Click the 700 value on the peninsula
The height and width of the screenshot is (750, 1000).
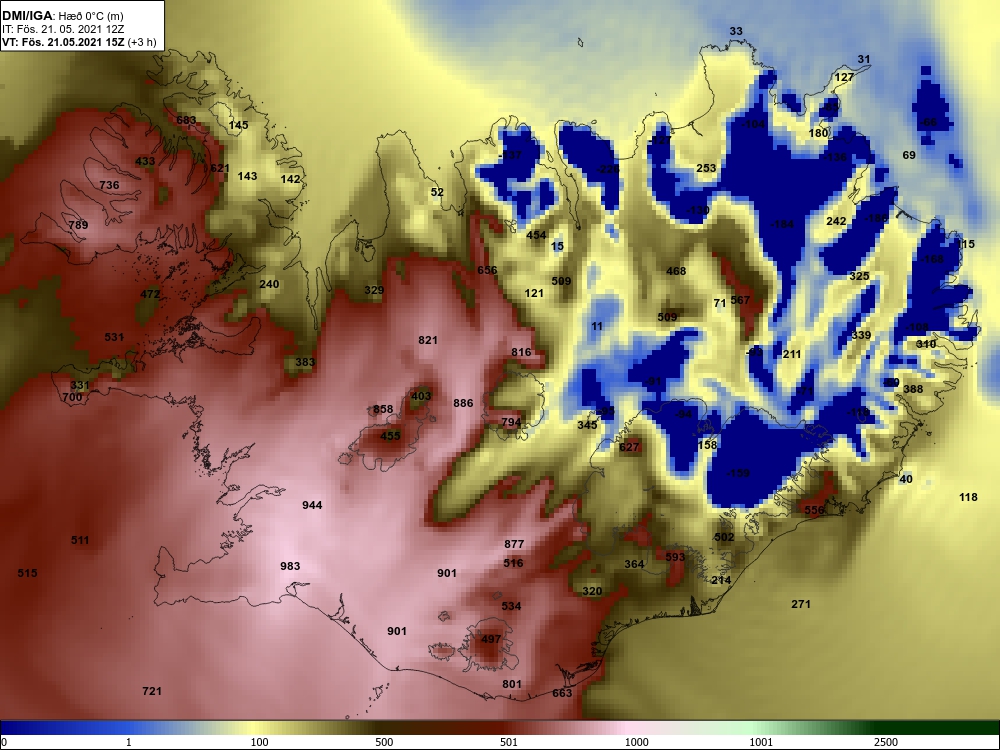pos(72,397)
